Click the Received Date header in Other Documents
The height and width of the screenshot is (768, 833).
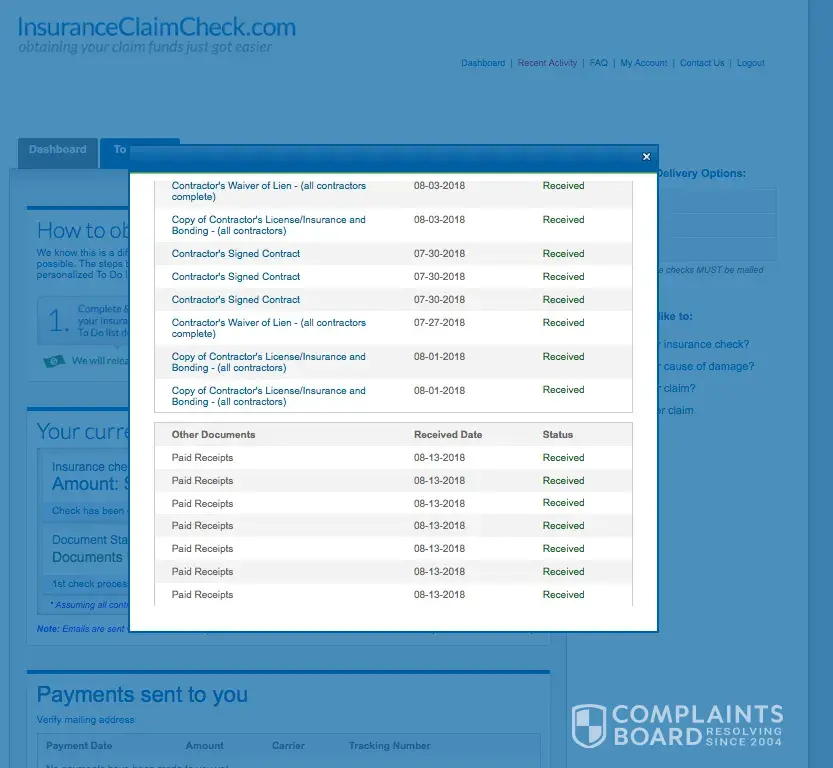(448, 435)
